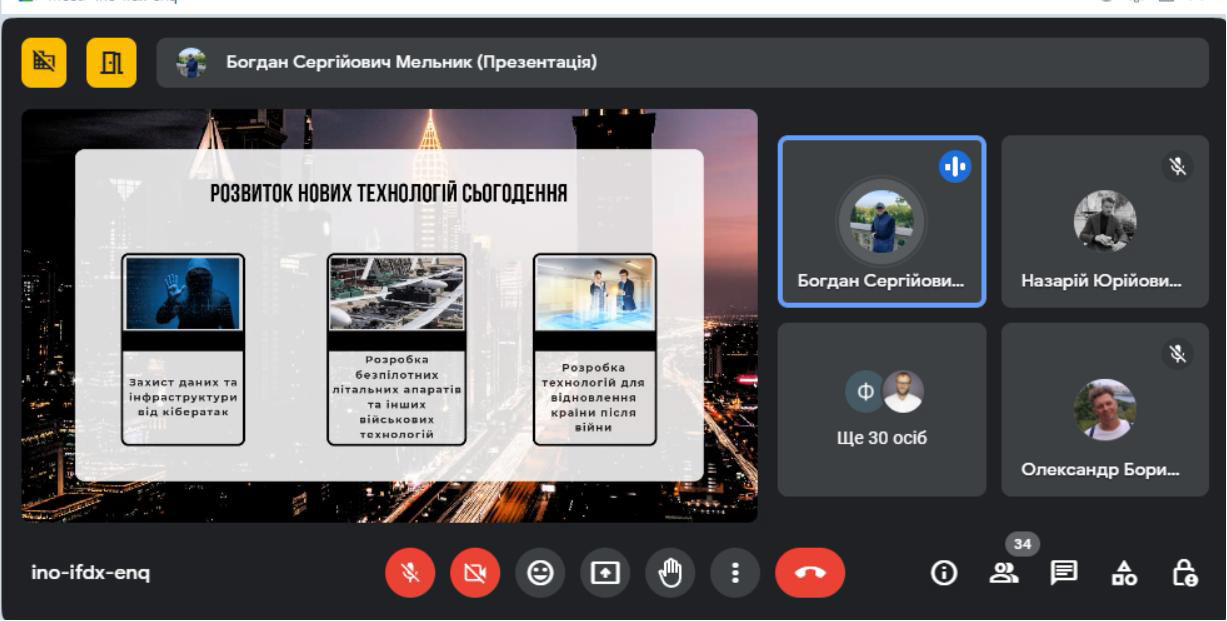Open meeting details info icon
The width and height of the screenshot is (1227, 621).
click(x=943, y=573)
